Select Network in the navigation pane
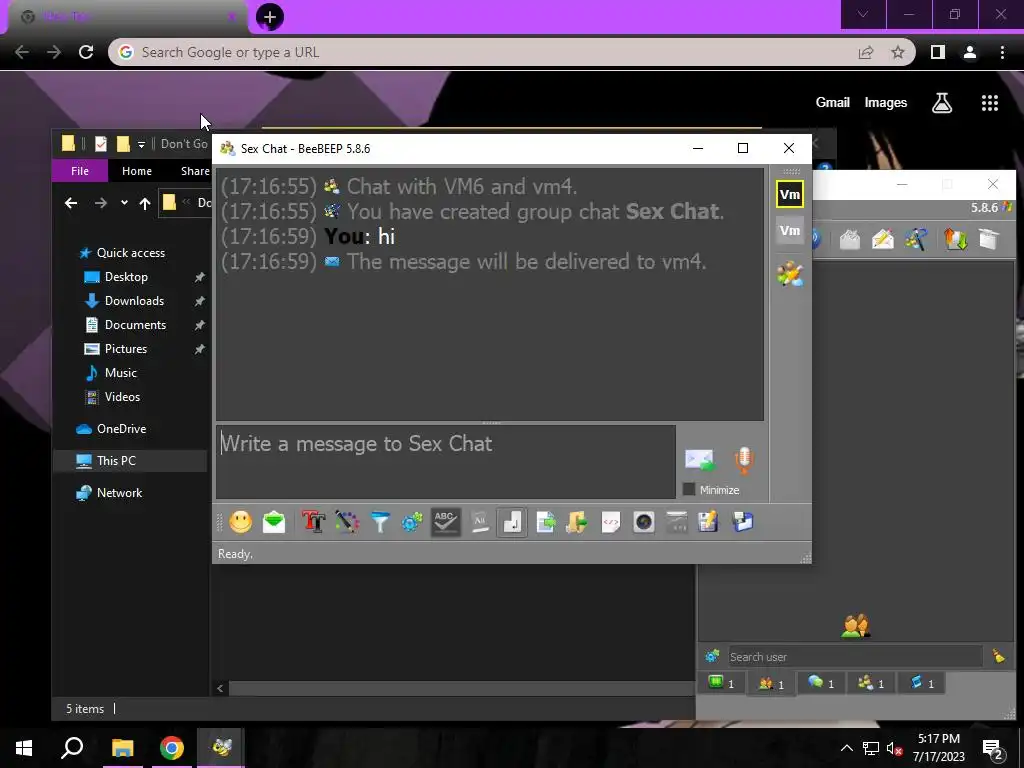This screenshot has height=768, width=1024. point(119,493)
